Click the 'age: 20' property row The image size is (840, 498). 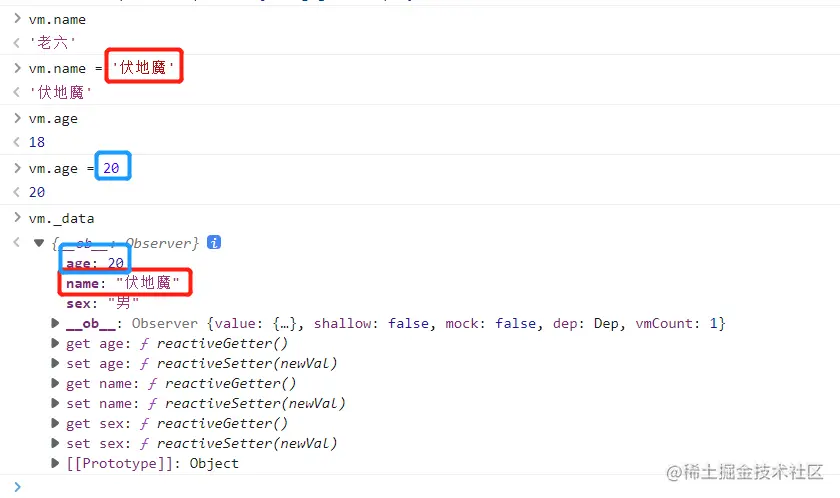pos(95,263)
